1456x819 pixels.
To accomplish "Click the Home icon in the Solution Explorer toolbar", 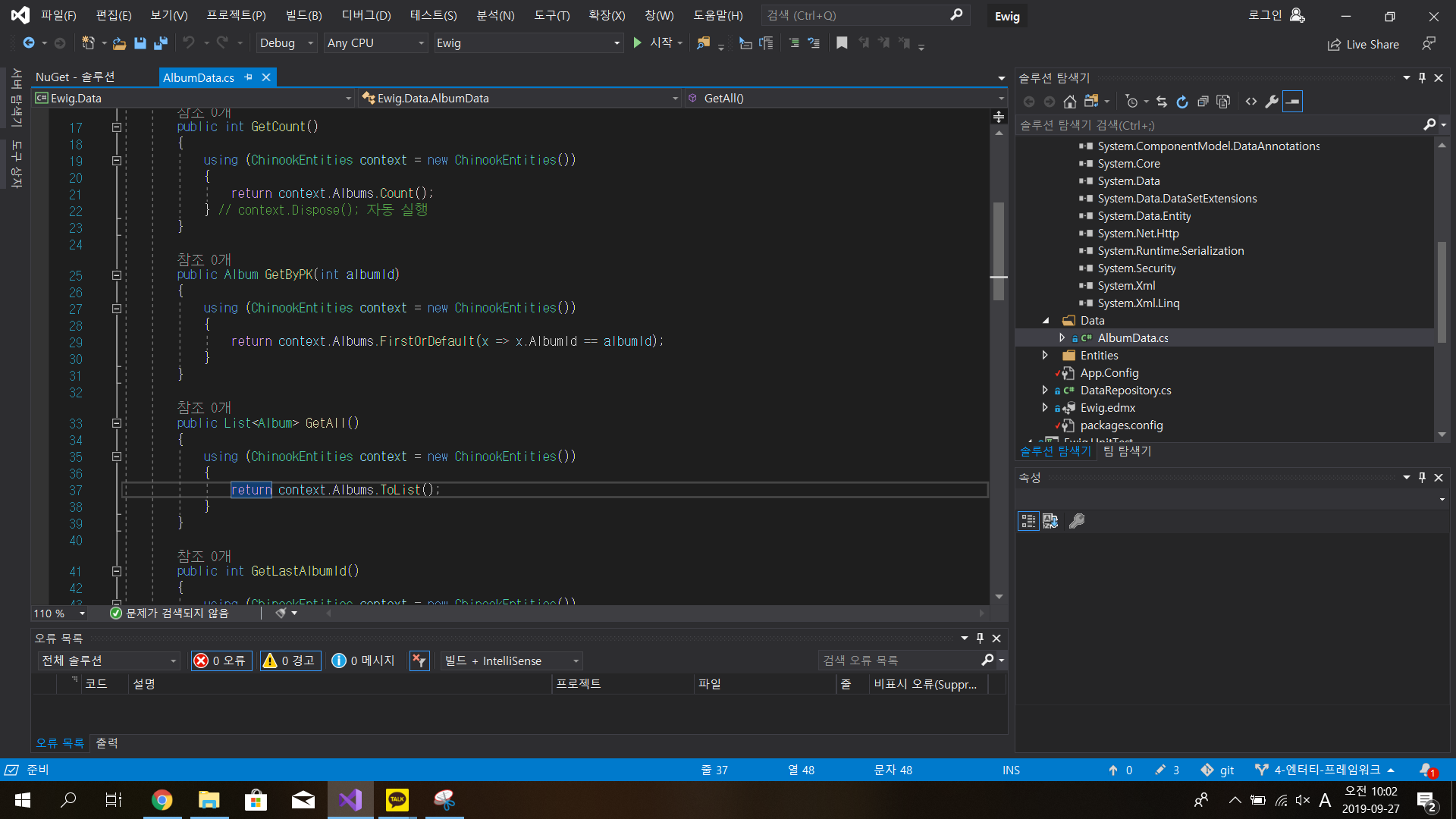I will point(1069,102).
